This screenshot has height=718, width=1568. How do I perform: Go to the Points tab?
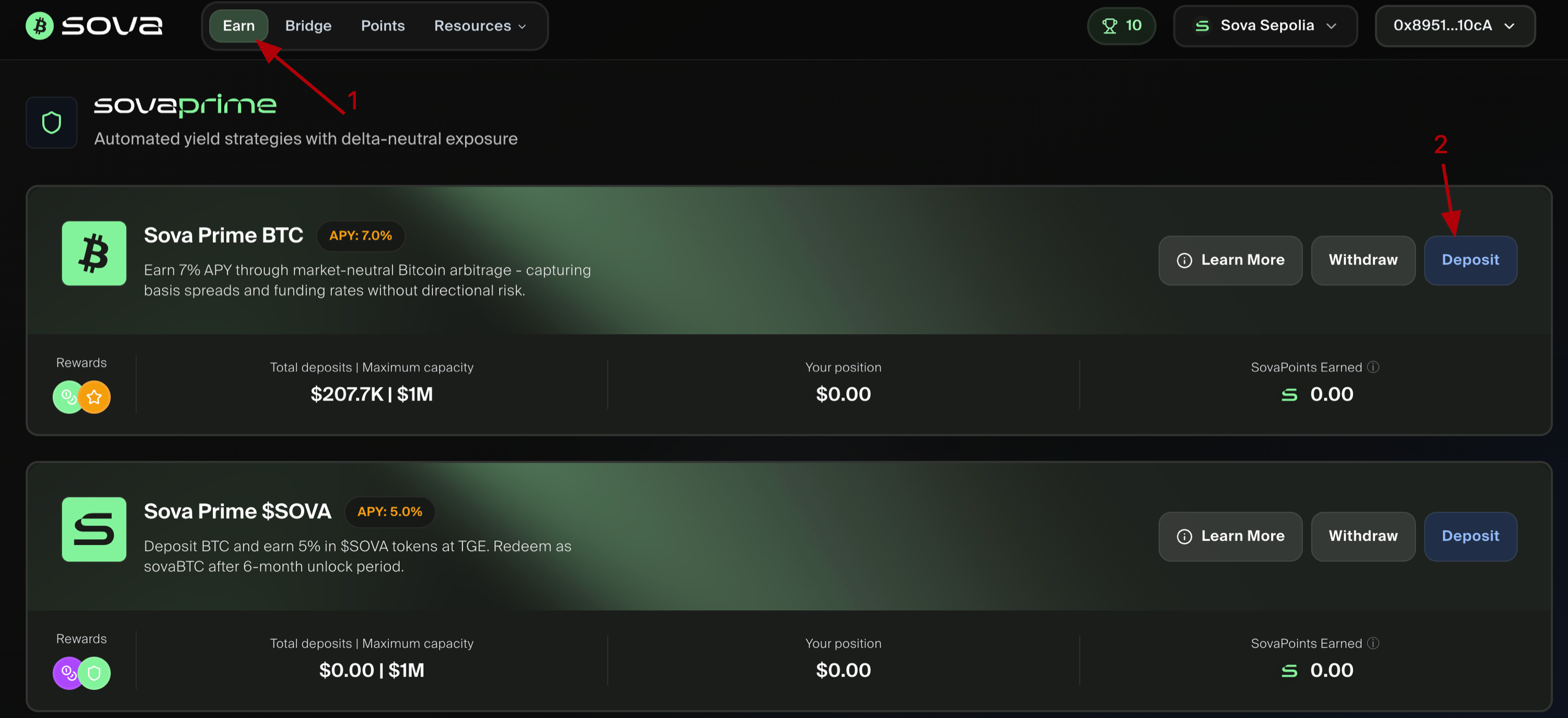tap(382, 26)
